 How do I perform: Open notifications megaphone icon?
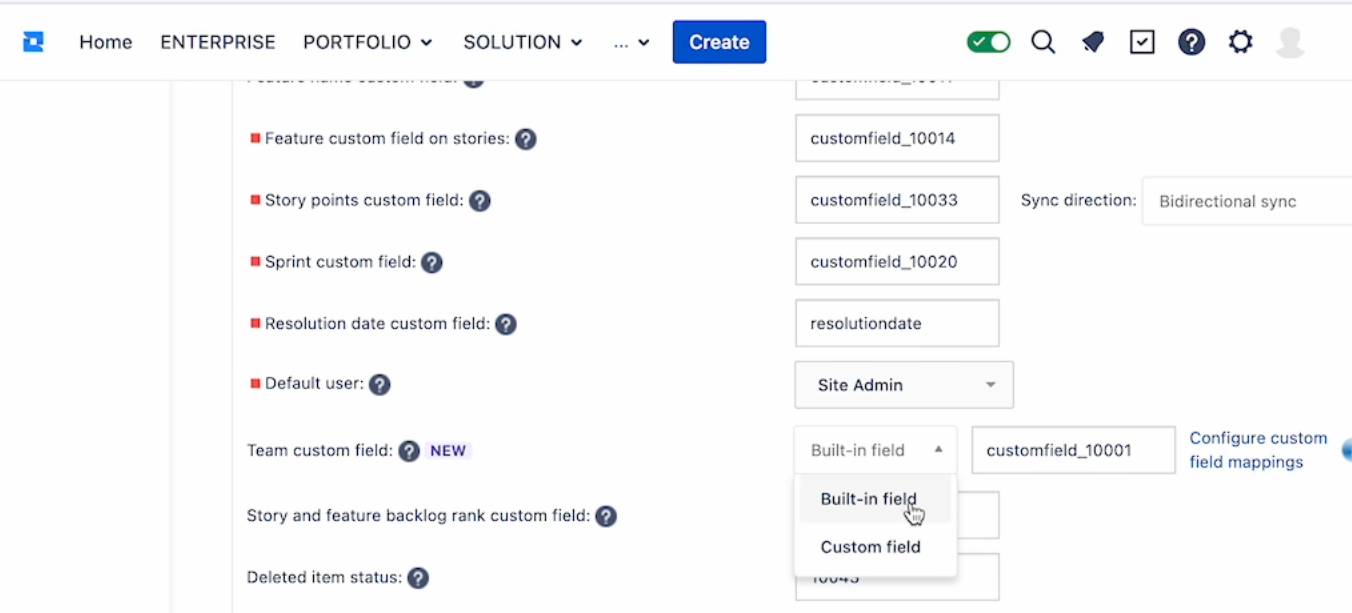(x=1093, y=42)
